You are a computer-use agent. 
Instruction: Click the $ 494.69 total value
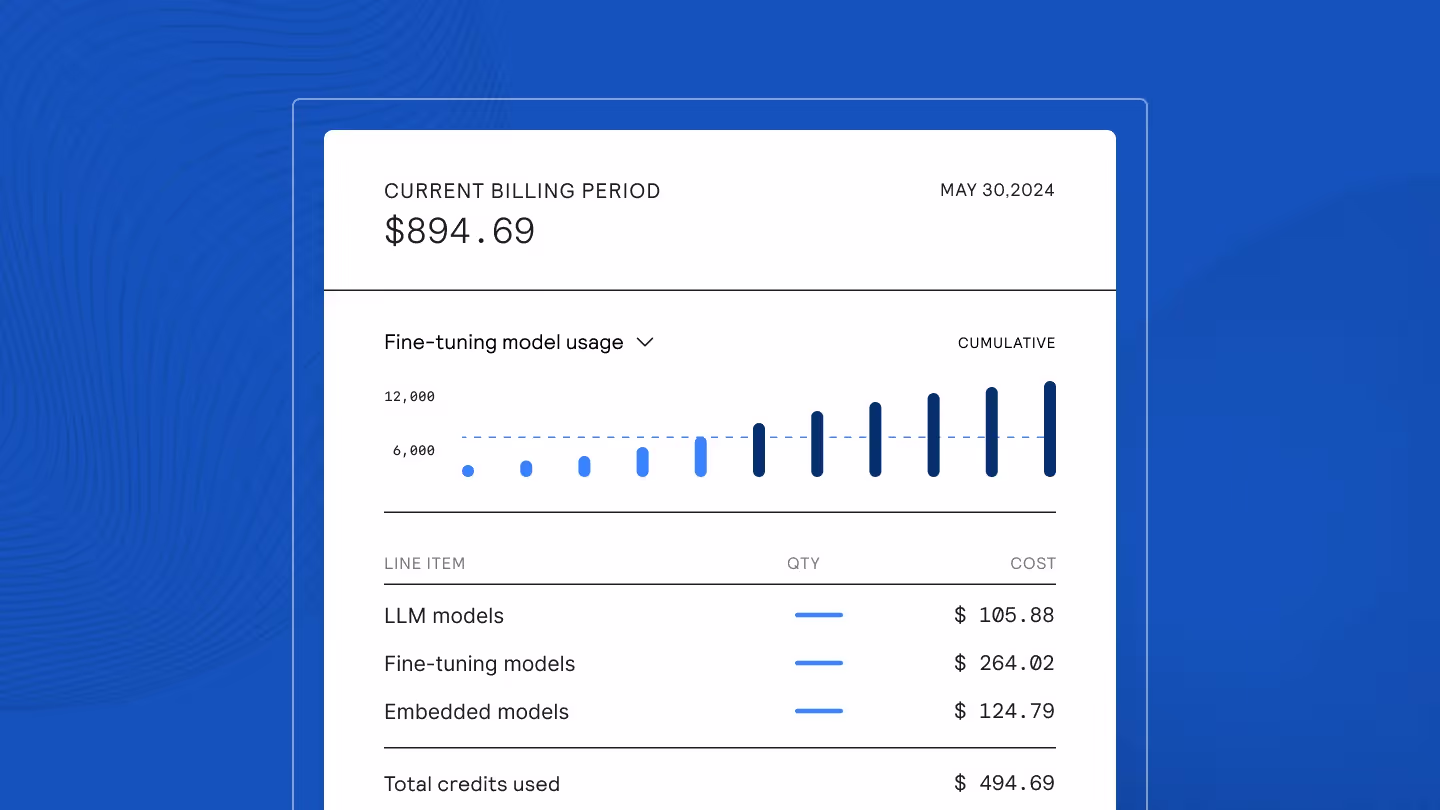tap(1004, 783)
